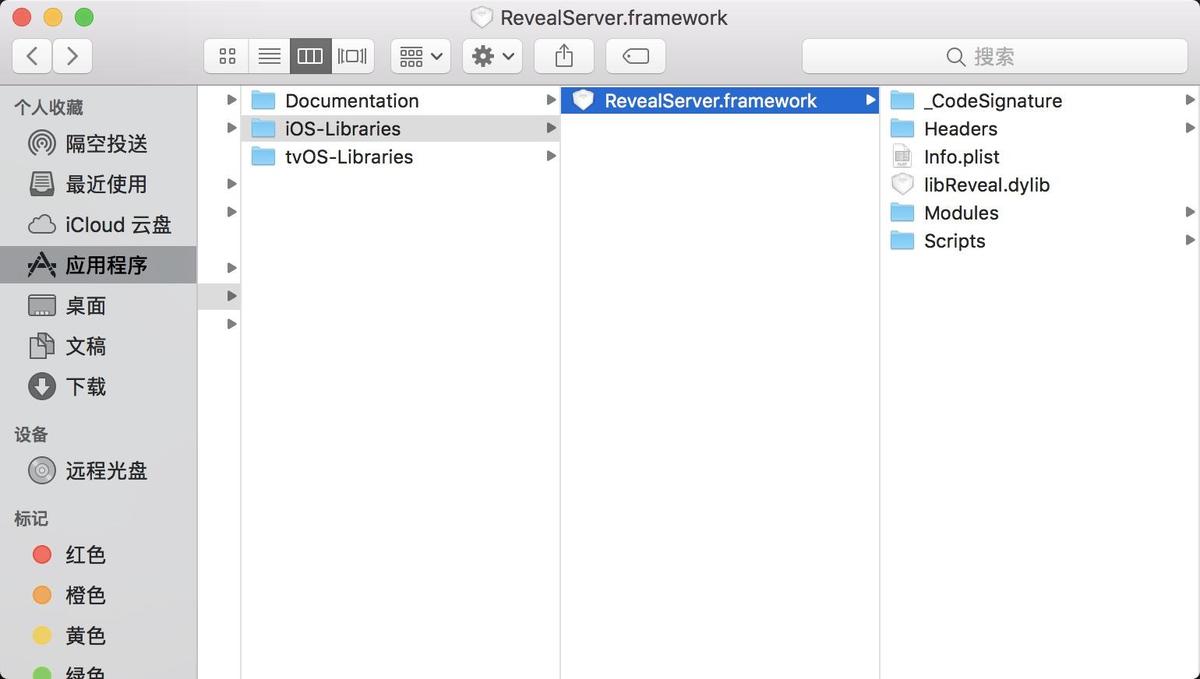This screenshot has height=679, width=1200.
Task: Switch to list view mode
Action: (x=269, y=57)
